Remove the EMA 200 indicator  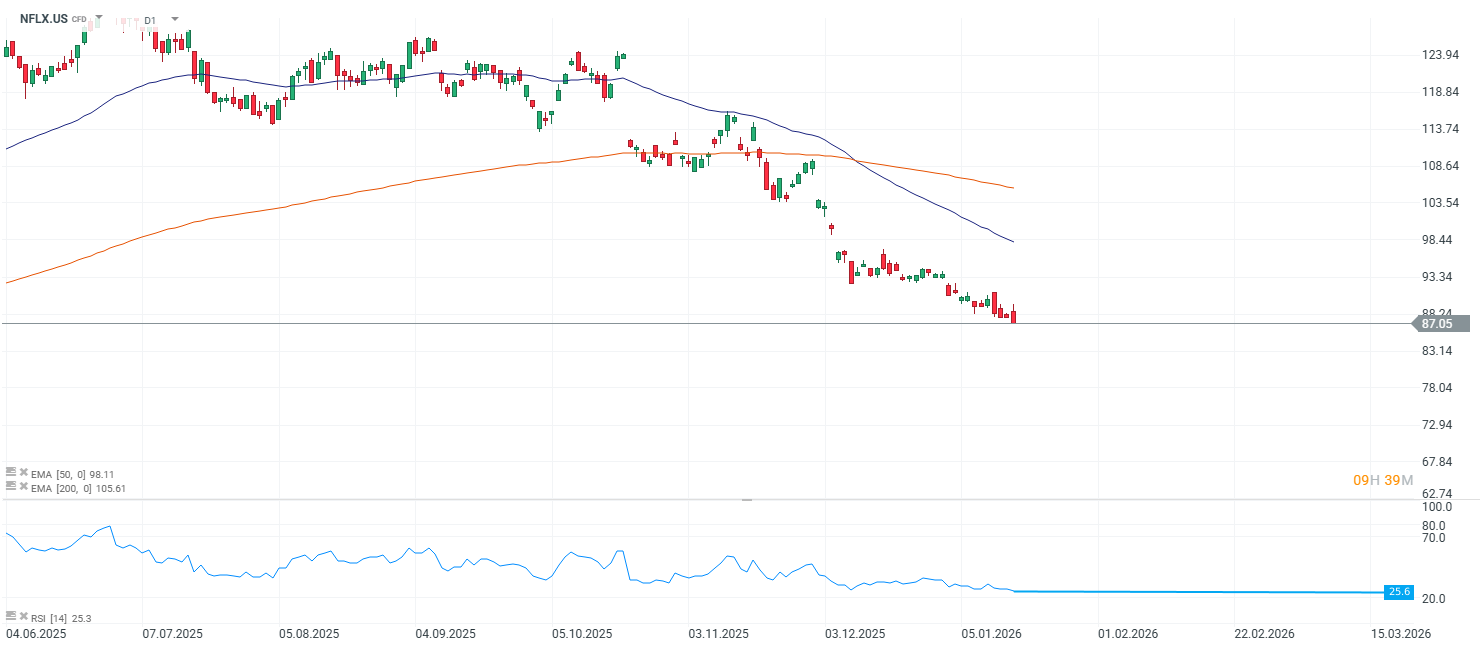23,486
